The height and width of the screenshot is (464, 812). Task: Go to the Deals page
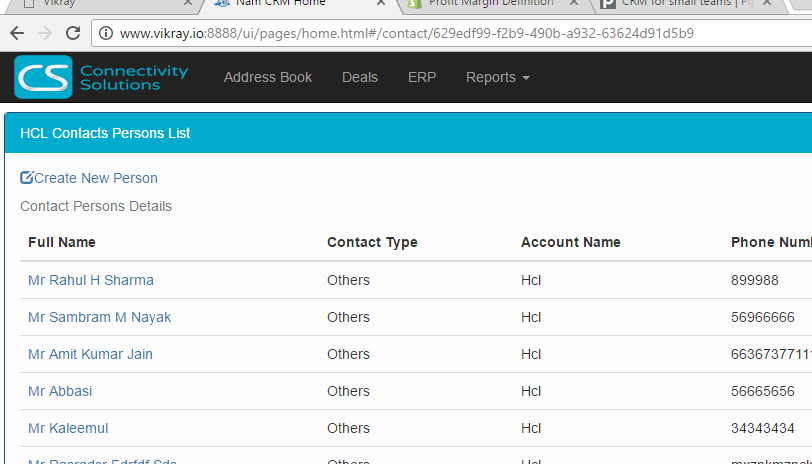360,77
